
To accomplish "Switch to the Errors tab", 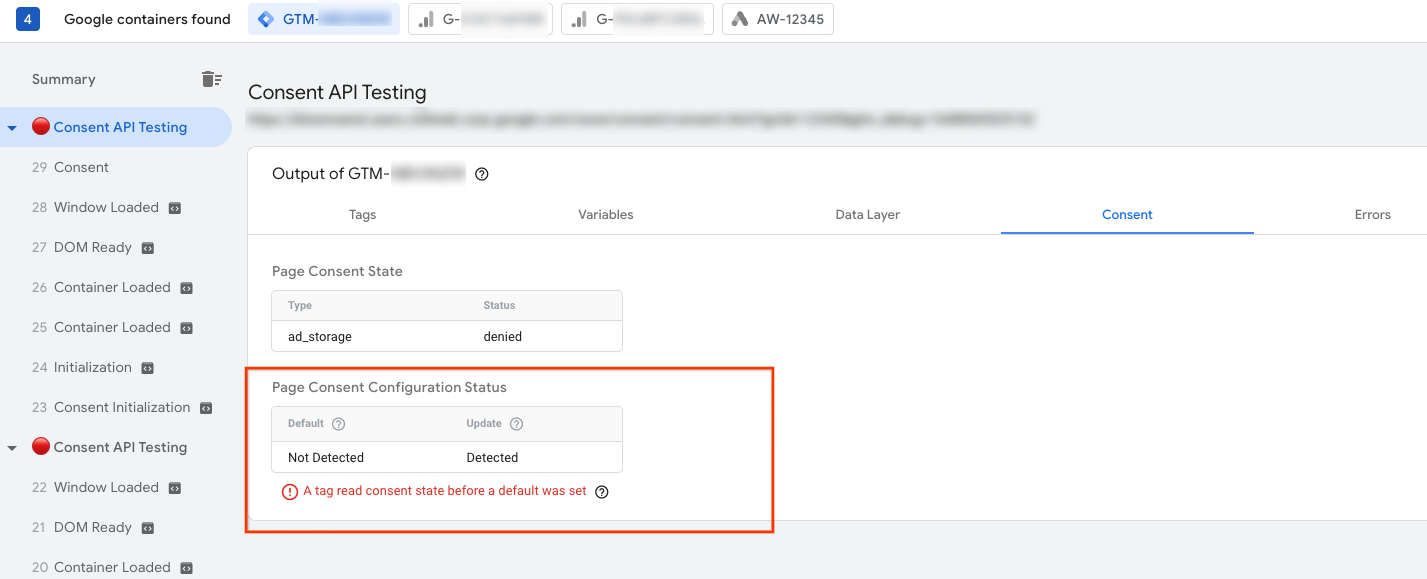I will [x=1372, y=214].
